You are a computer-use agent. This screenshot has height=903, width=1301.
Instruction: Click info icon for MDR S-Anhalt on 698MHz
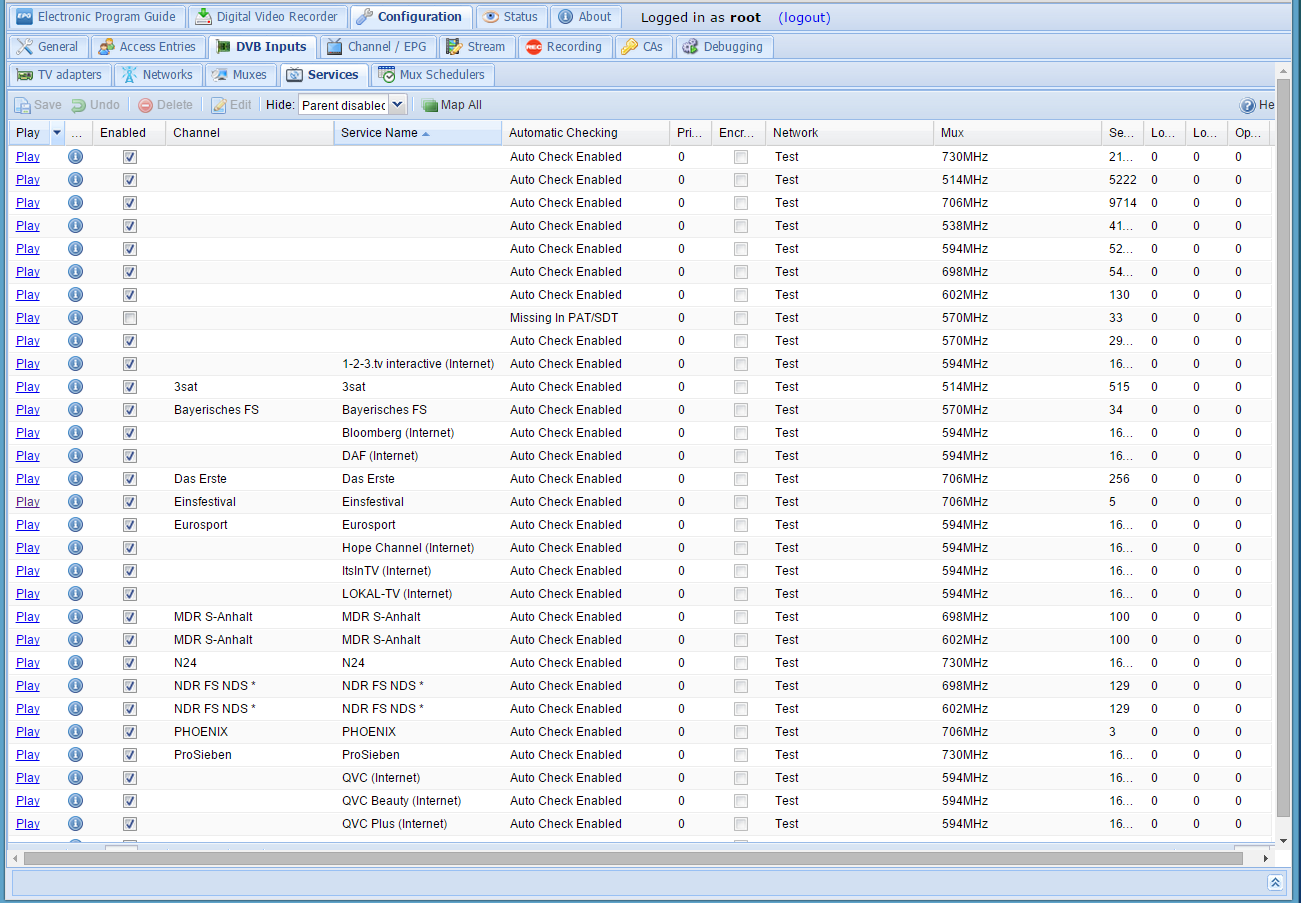(75, 617)
